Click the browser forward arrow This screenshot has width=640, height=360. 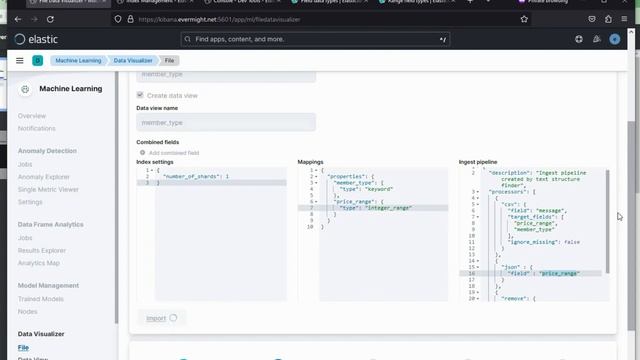[x=34, y=19]
